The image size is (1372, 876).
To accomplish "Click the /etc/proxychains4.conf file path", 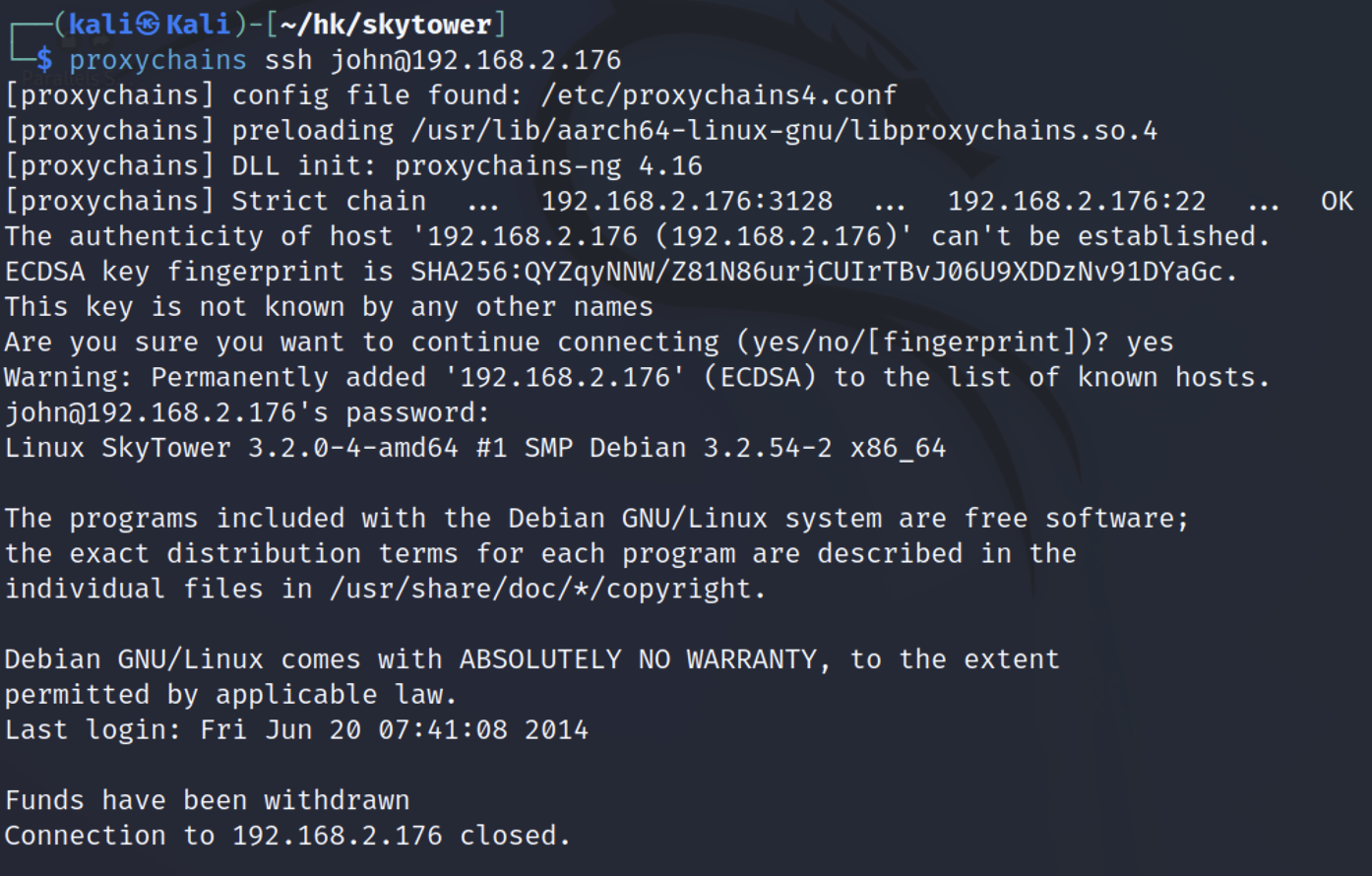I will coord(717,95).
